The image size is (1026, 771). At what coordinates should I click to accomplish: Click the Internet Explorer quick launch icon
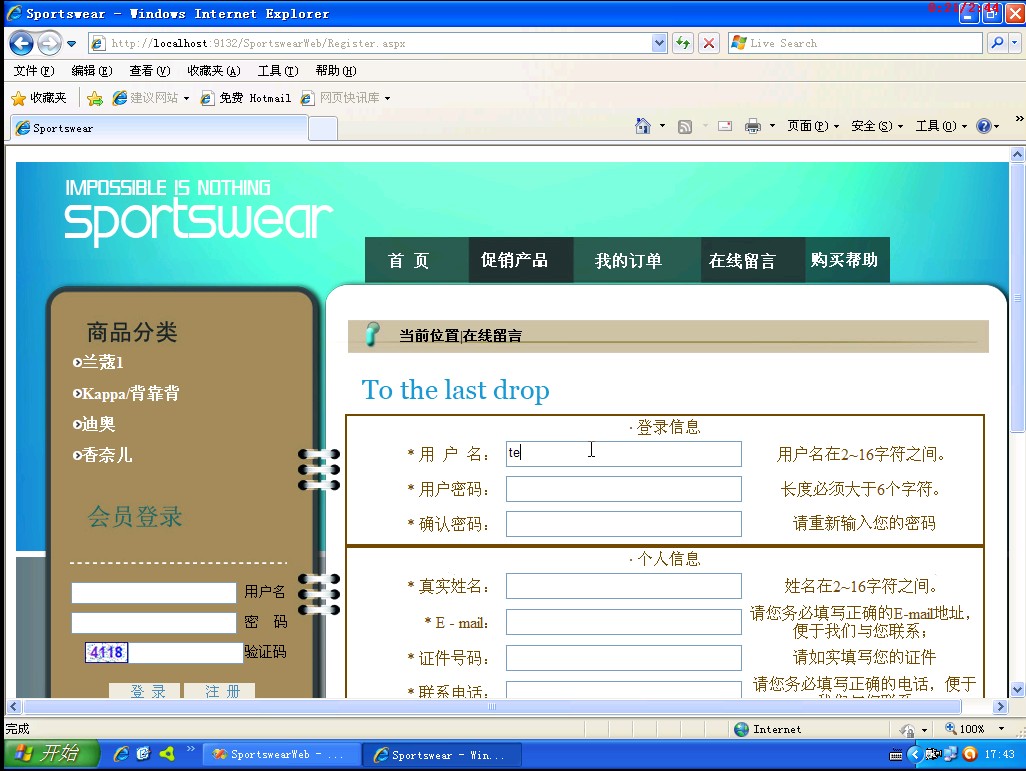pos(120,754)
